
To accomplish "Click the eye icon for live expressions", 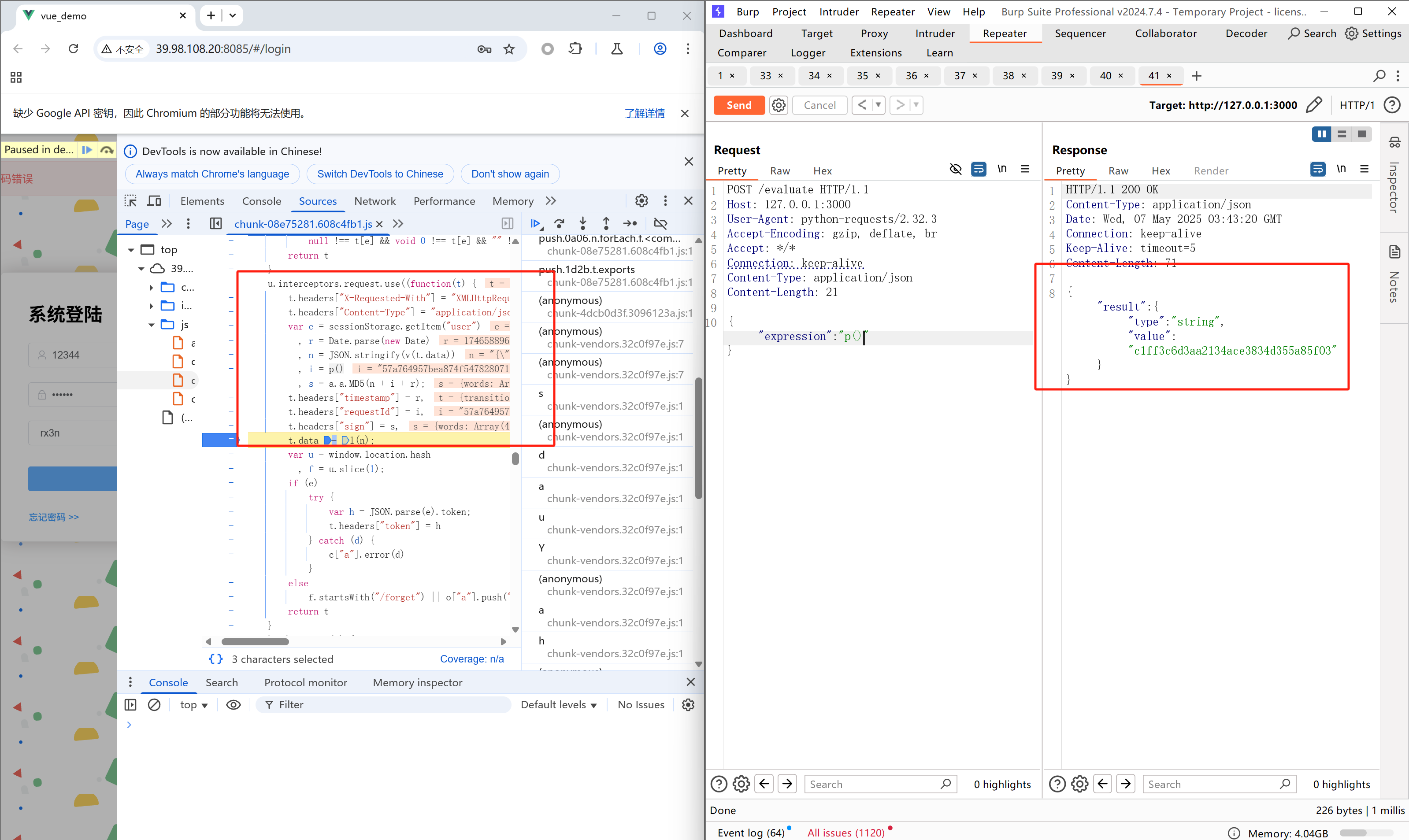I will click(x=233, y=705).
